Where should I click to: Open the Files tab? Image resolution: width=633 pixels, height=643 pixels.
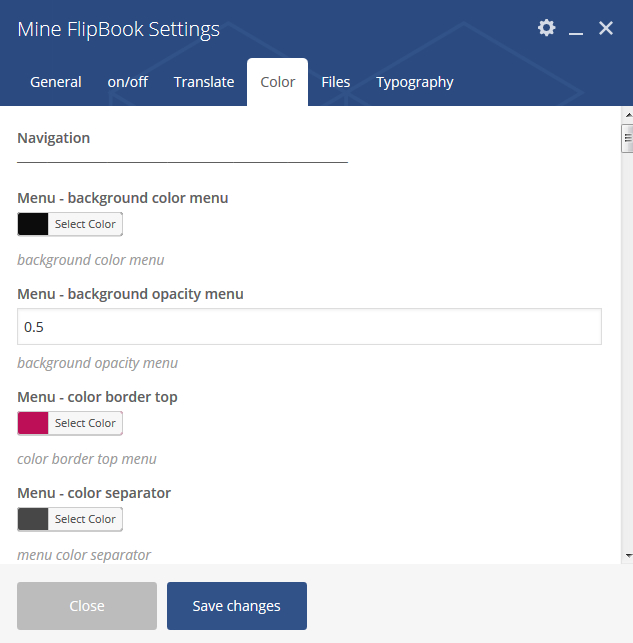coord(336,82)
